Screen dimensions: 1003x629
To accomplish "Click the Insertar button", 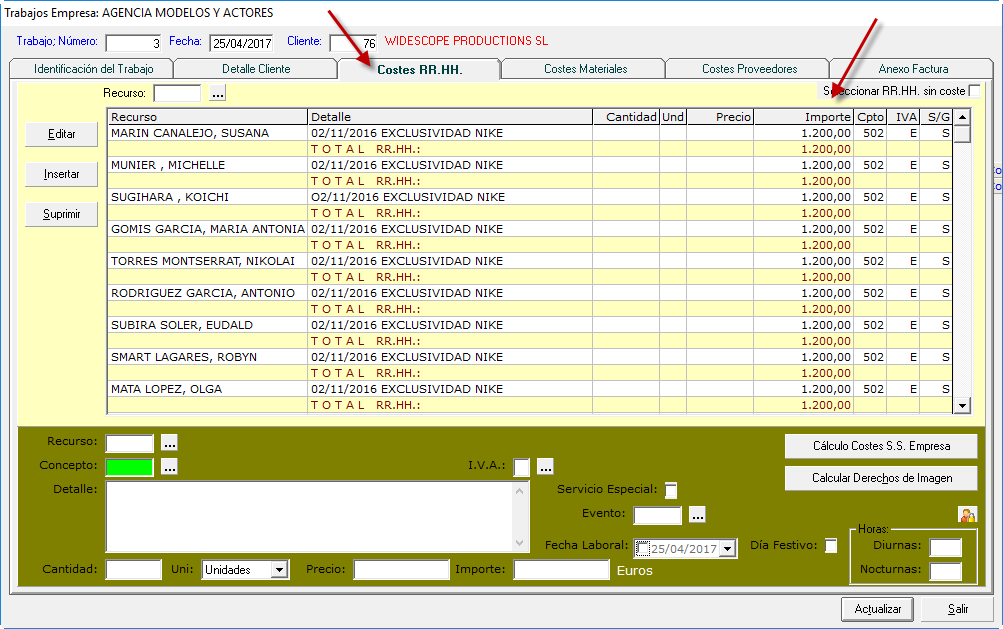I will coord(61,174).
